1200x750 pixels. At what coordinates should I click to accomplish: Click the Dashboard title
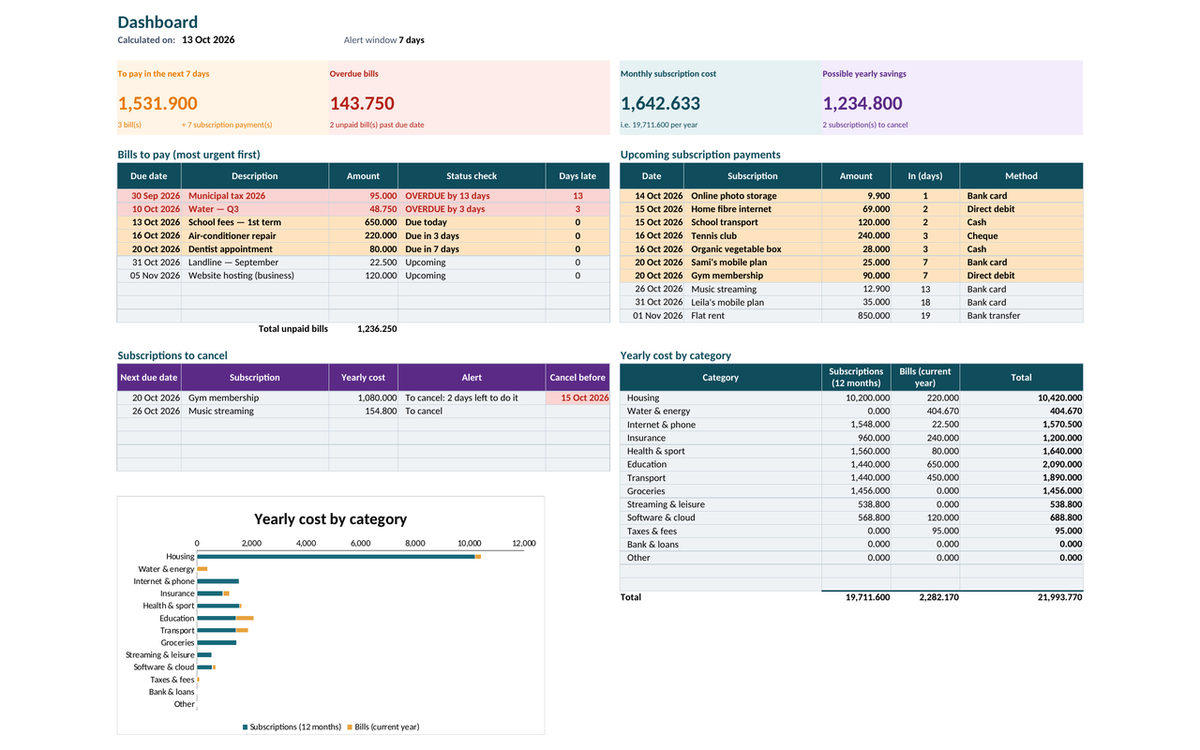(x=157, y=22)
